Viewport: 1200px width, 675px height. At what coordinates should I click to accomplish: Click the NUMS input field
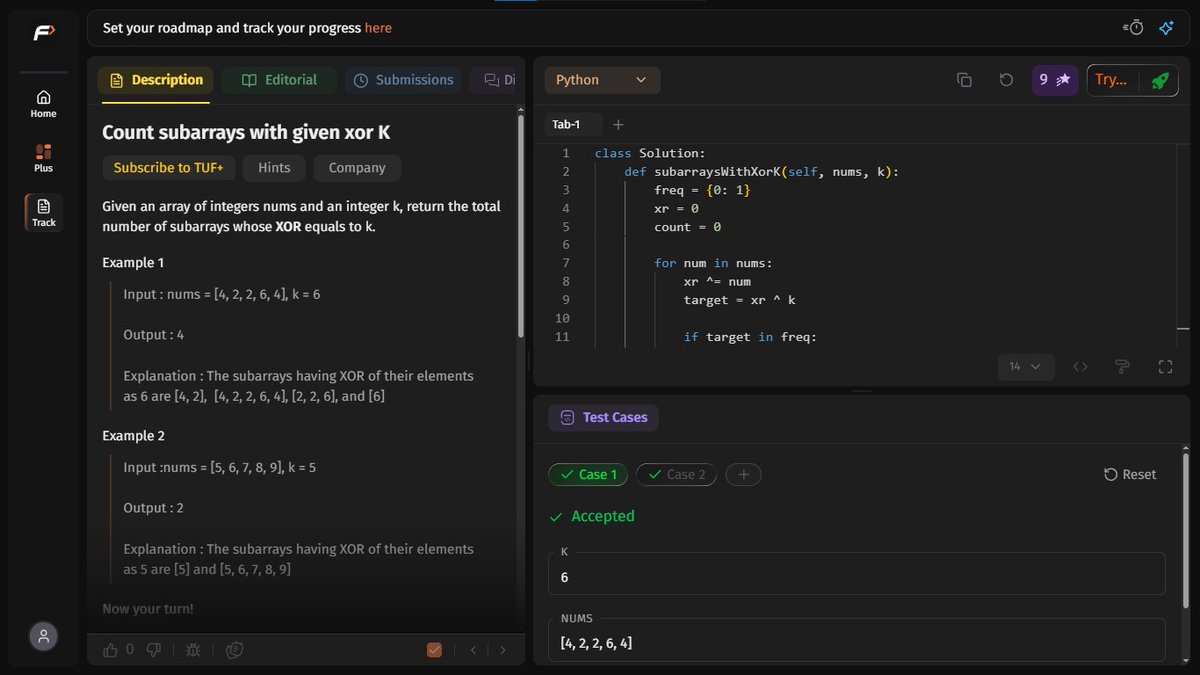(x=856, y=639)
